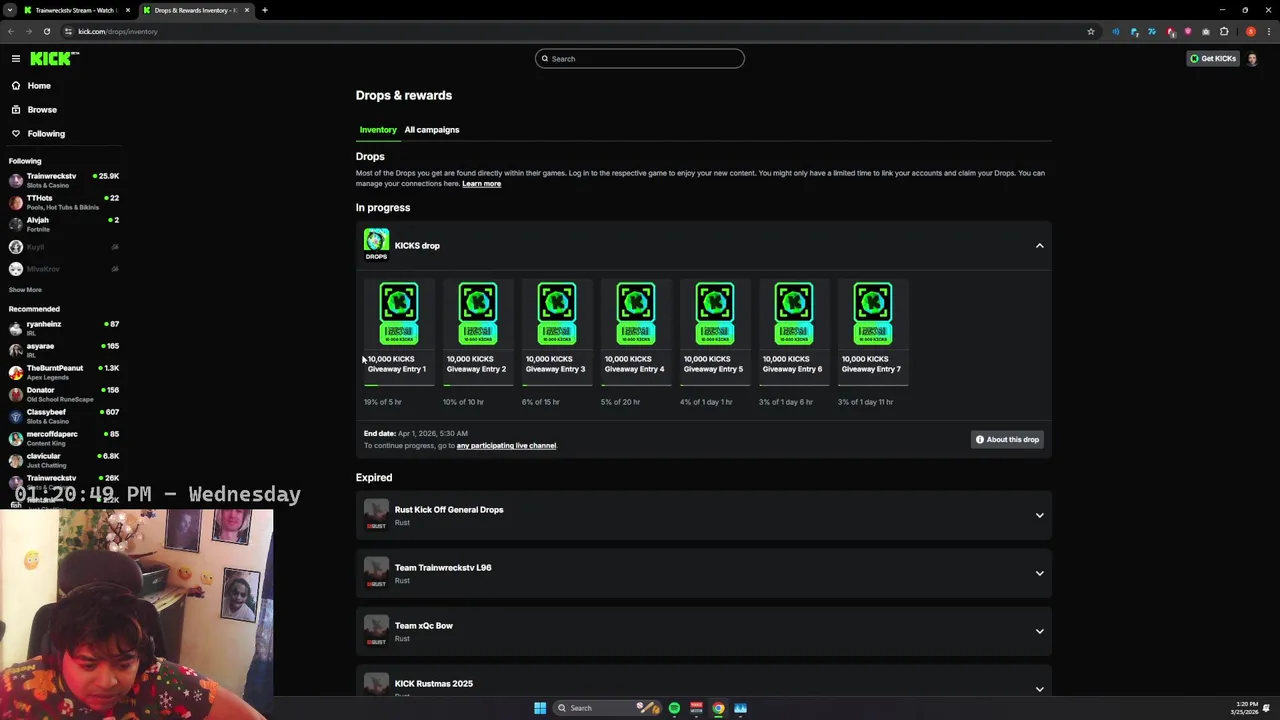The image size is (1280, 720).
Task: Close the Trainwreckstv Stream tab
Action: (128, 10)
